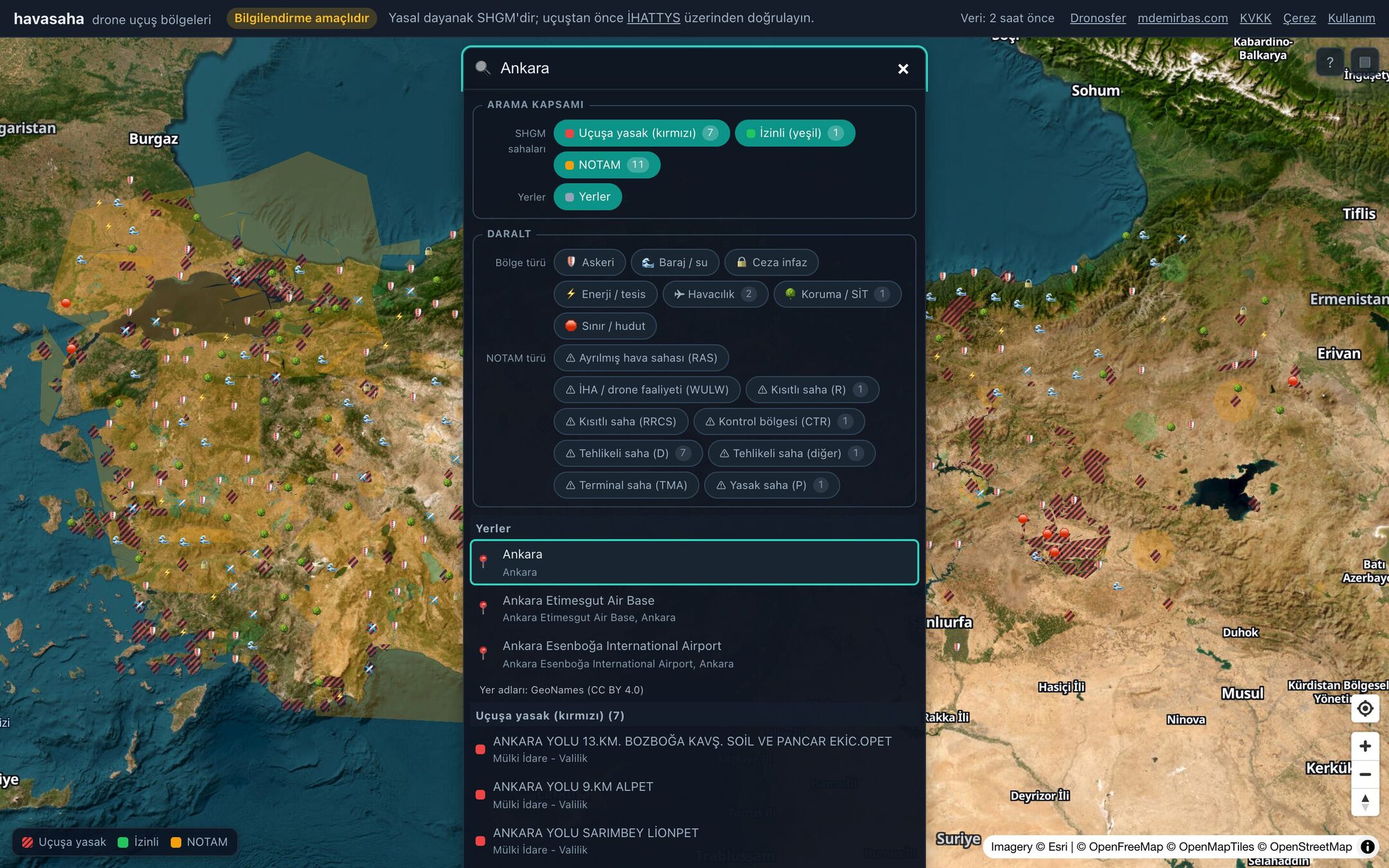Open ANKARA YOLU 9.KM ALPET result
Viewport: 1389px width, 868px height.
[694, 795]
